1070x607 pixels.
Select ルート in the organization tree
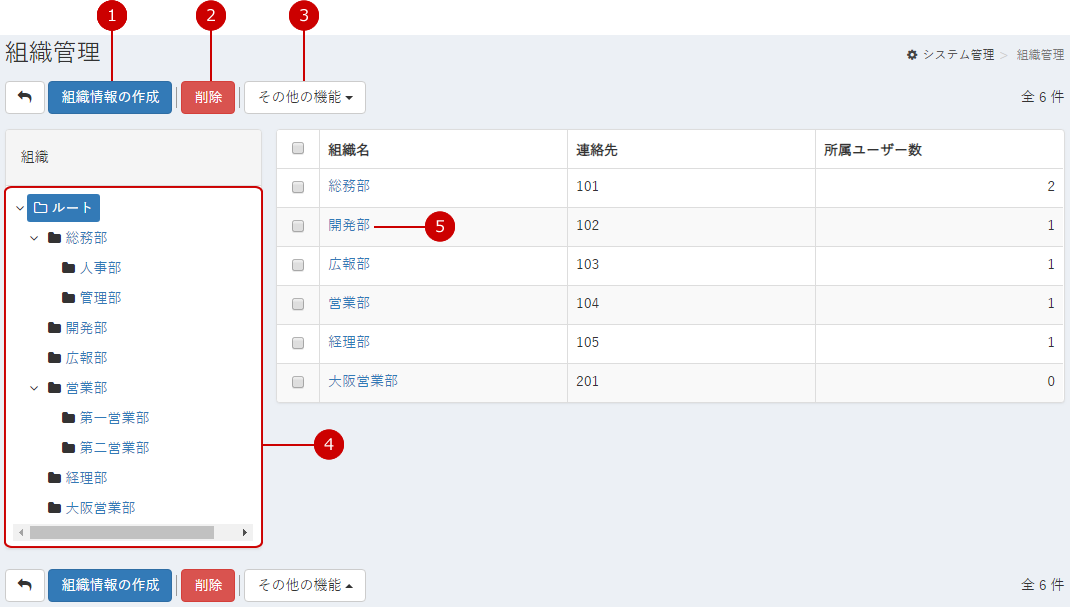[63, 208]
